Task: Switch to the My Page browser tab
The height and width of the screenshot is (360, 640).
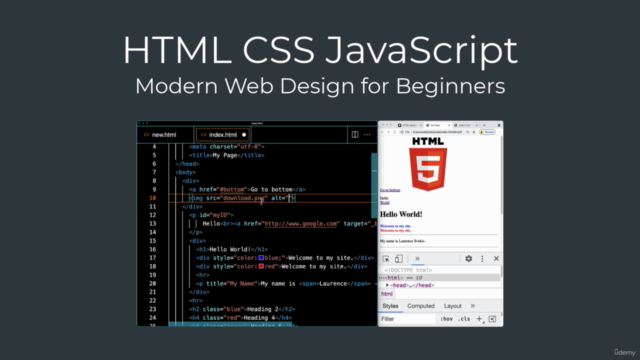Action: point(437,125)
